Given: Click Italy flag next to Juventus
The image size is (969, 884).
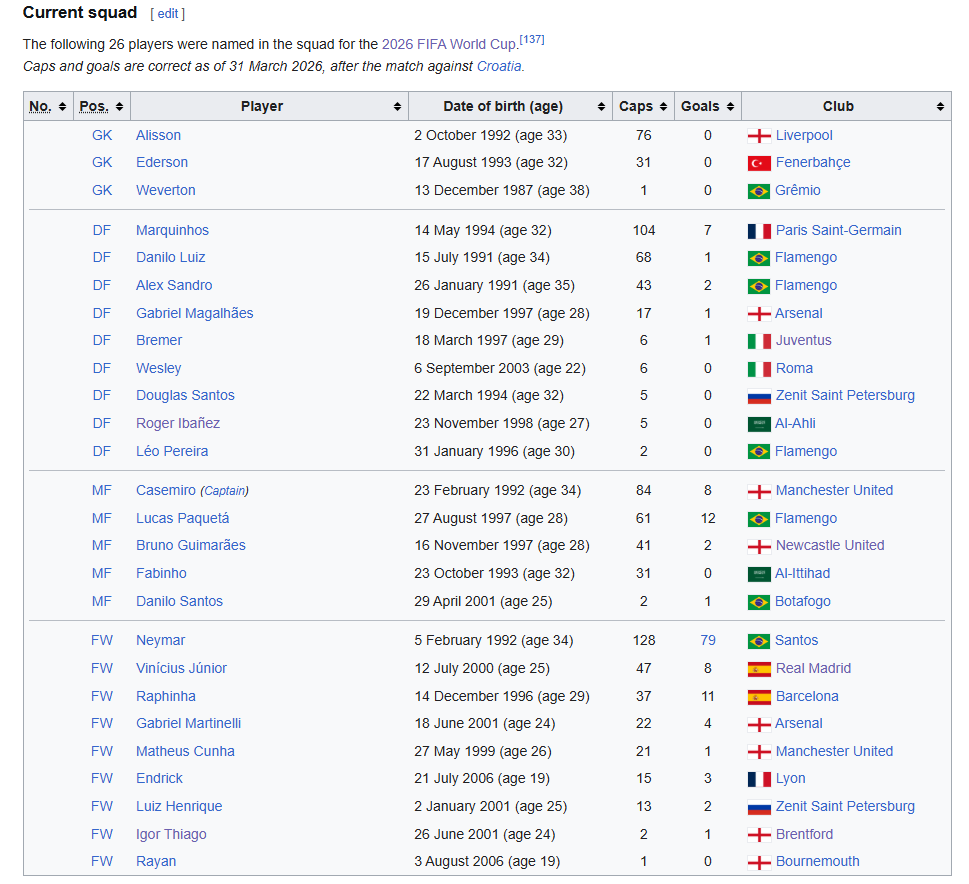Looking at the screenshot, I should [x=759, y=341].
